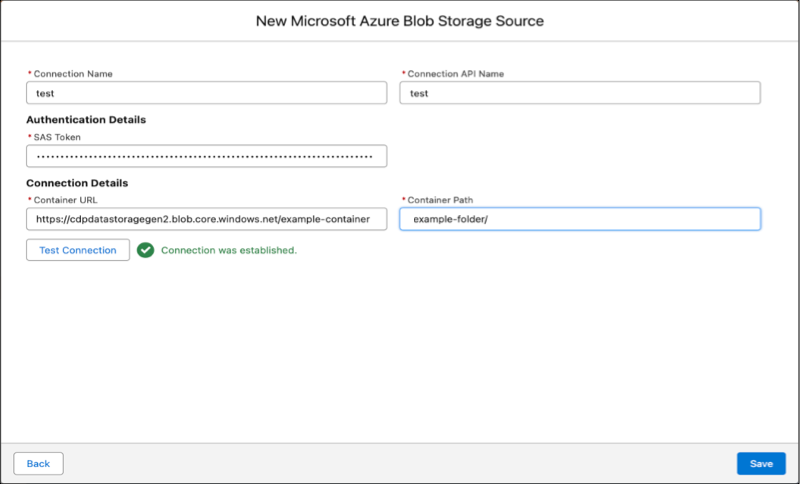Focus the Container Path field with example-folder/
This screenshot has height=484, width=800.
(x=580, y=219)
